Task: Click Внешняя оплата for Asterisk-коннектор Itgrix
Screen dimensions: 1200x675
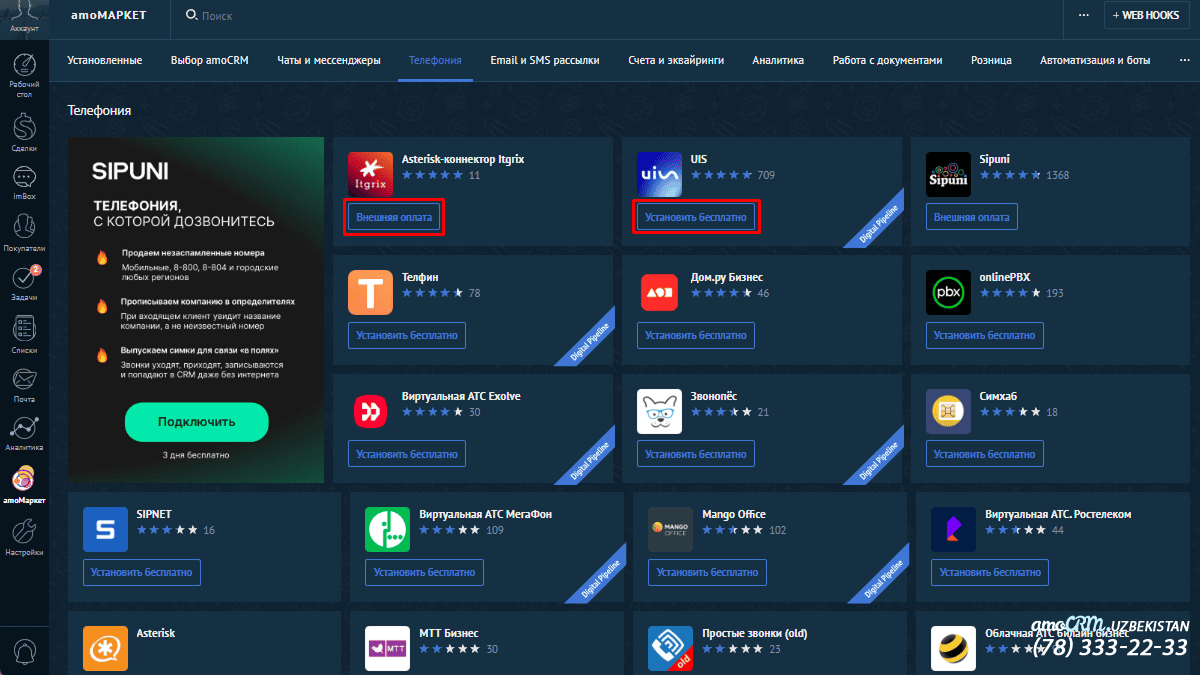Action: pyautogui.click(x=393, y=217)
